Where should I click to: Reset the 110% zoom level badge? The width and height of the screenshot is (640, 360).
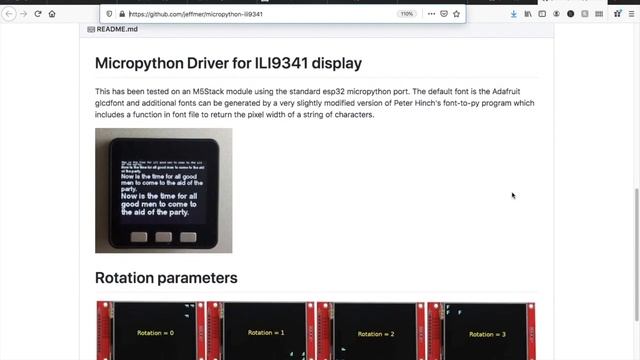(x=407, y=14)
